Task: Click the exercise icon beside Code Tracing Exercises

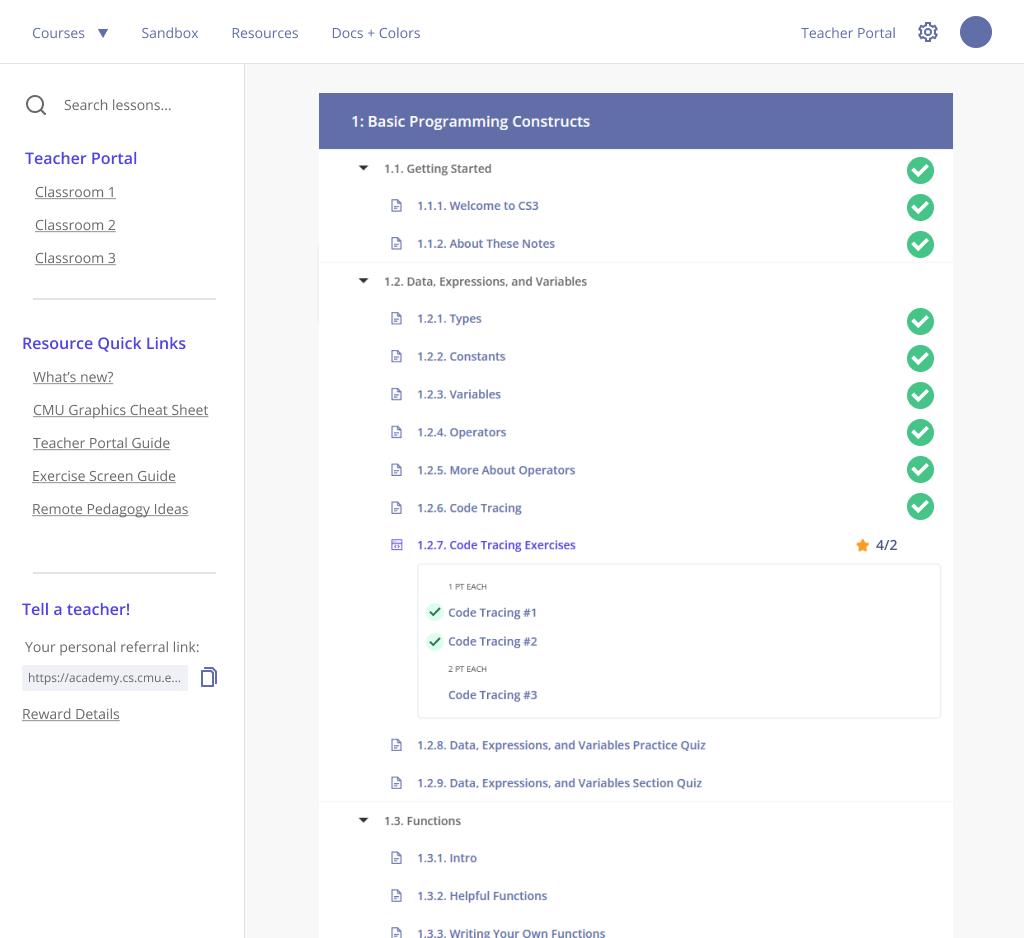Action: coord(396,545)
